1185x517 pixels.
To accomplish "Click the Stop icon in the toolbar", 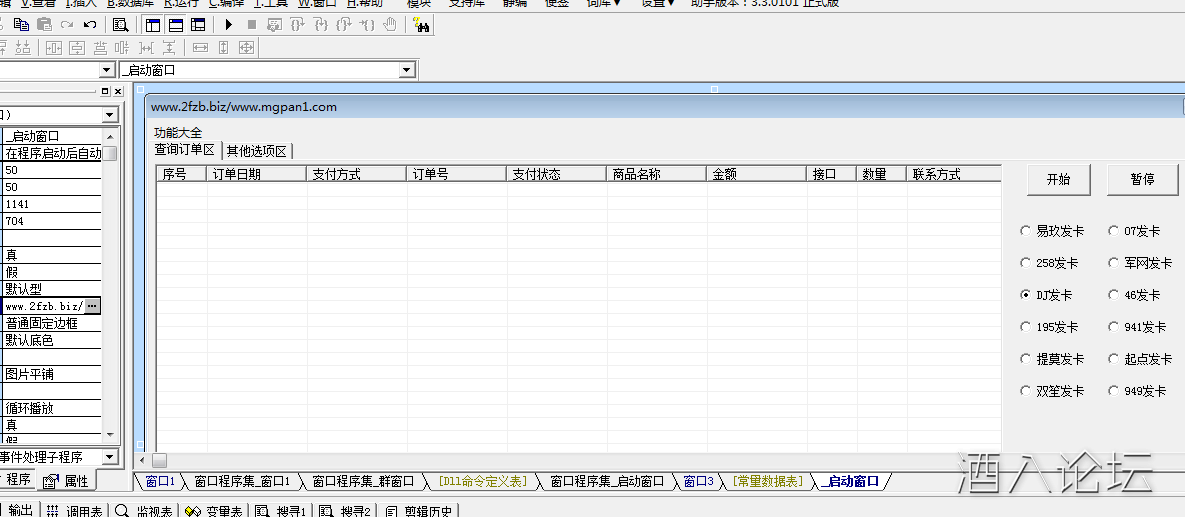I will 251,25.
